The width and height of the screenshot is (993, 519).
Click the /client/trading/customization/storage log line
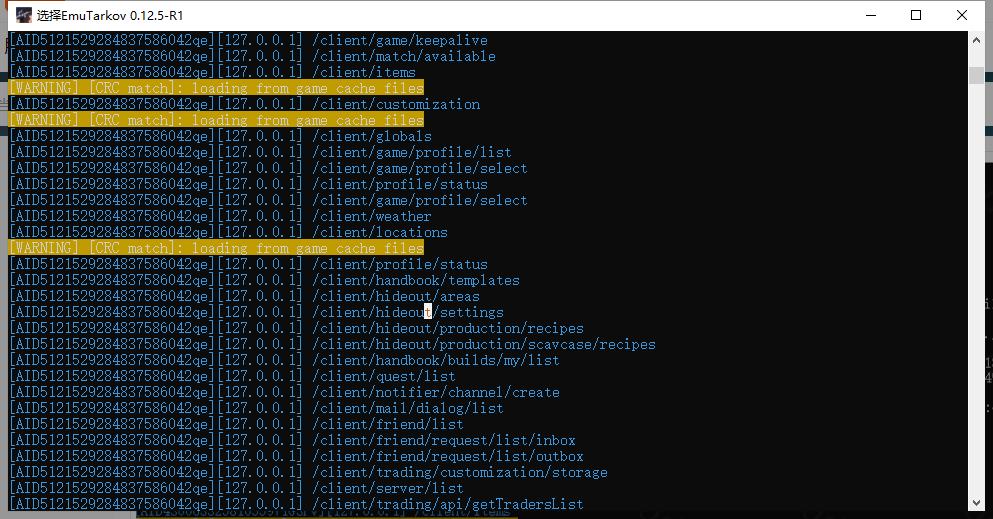tap(308, 472)
